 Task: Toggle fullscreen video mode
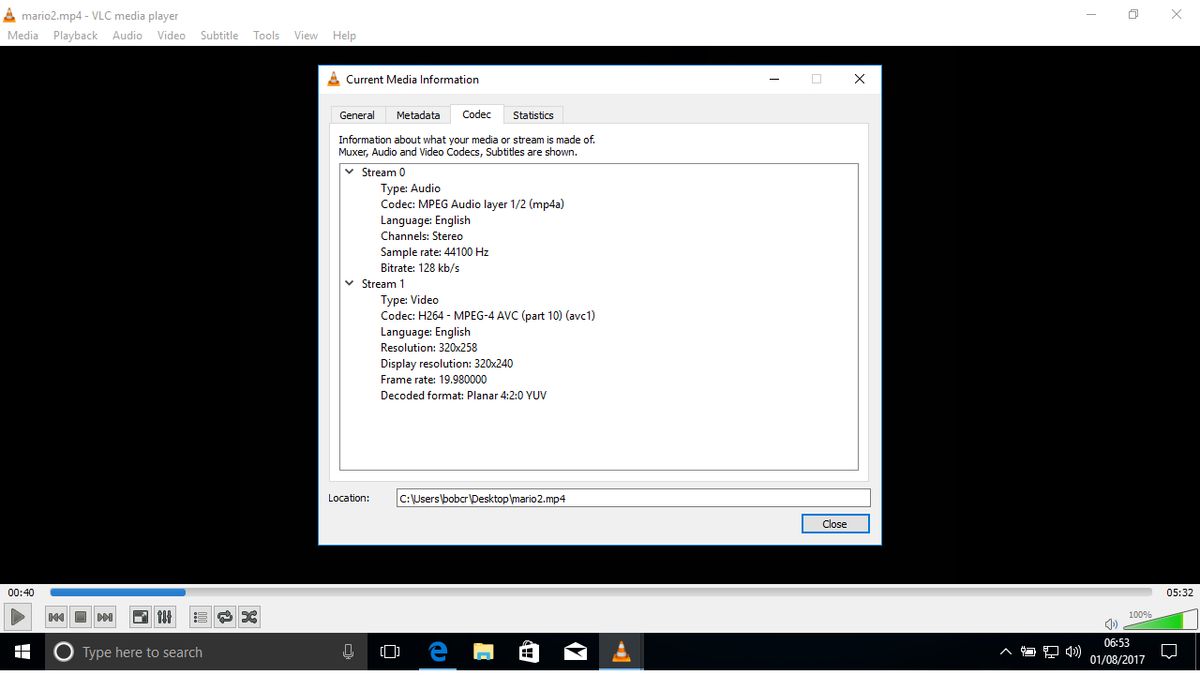pyautogui.click(x=140, y=617)
